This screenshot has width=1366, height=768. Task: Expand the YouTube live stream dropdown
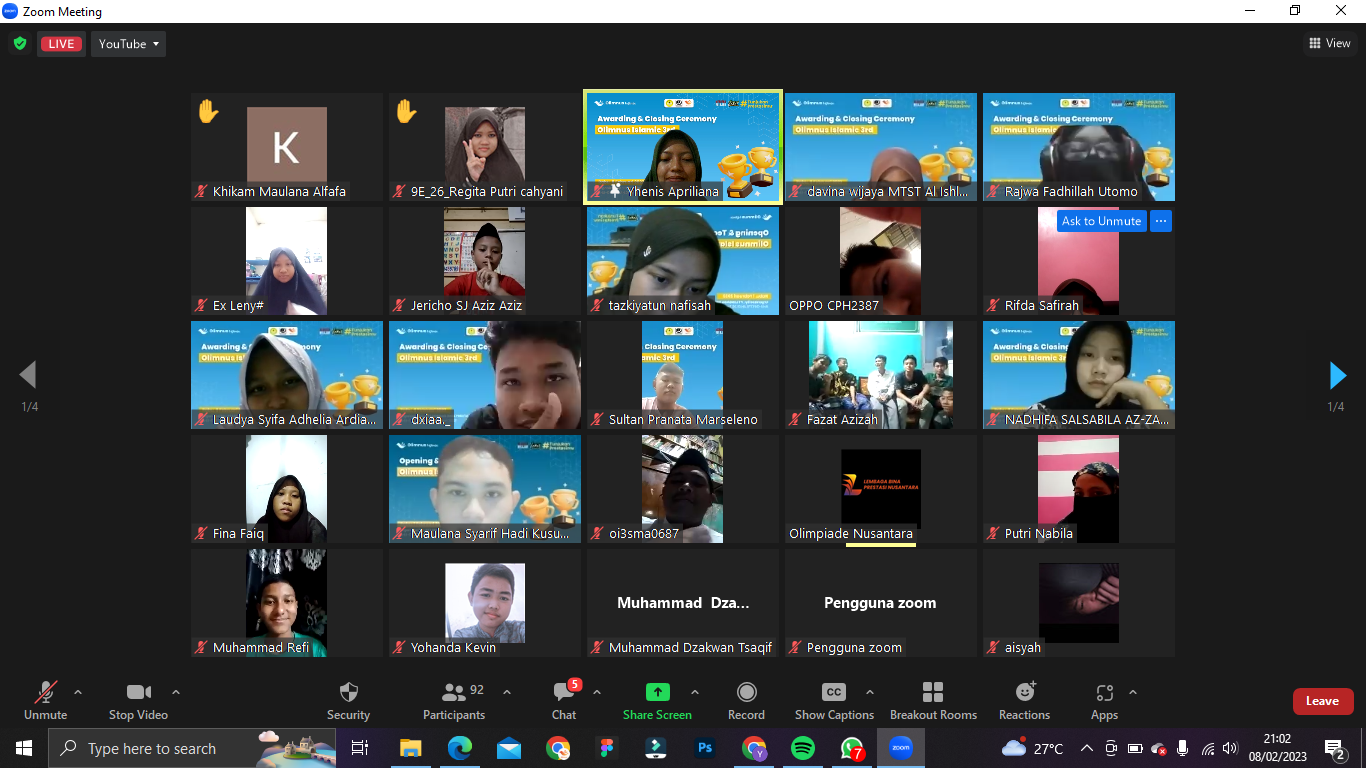(x=129, y=44)
